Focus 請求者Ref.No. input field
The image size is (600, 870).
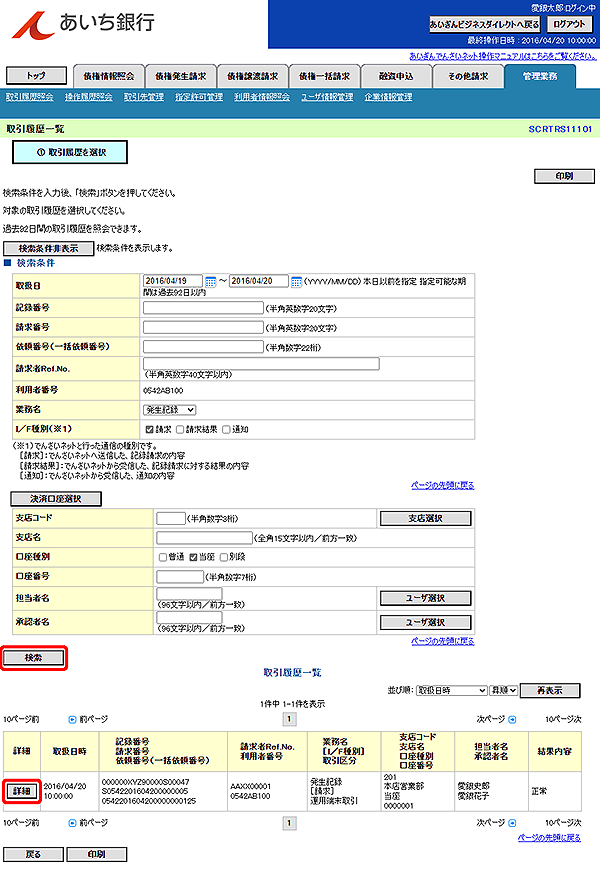point(261,363)
